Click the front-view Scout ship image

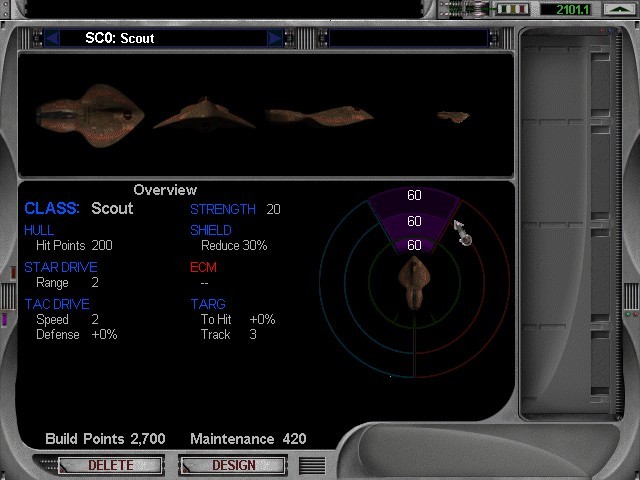204,114
